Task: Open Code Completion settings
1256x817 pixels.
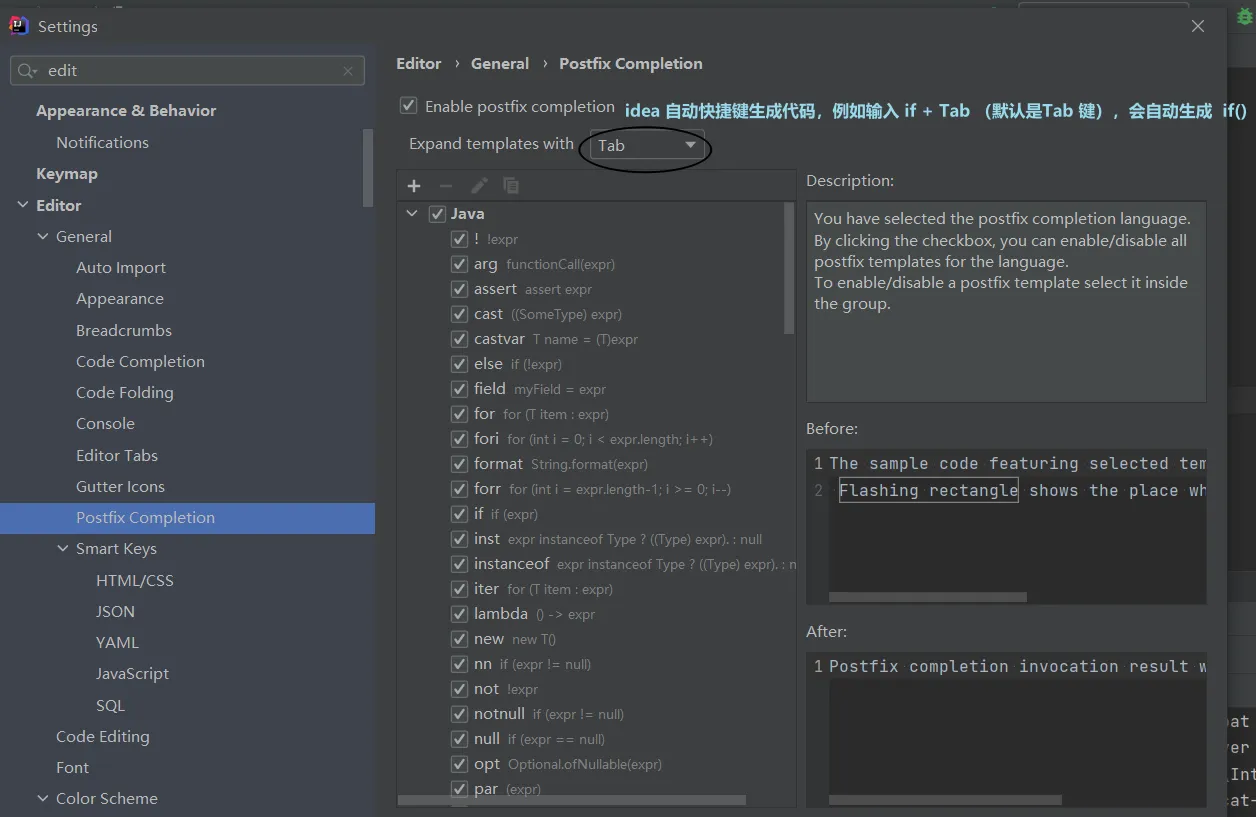Action: click(x=140, y=362)
